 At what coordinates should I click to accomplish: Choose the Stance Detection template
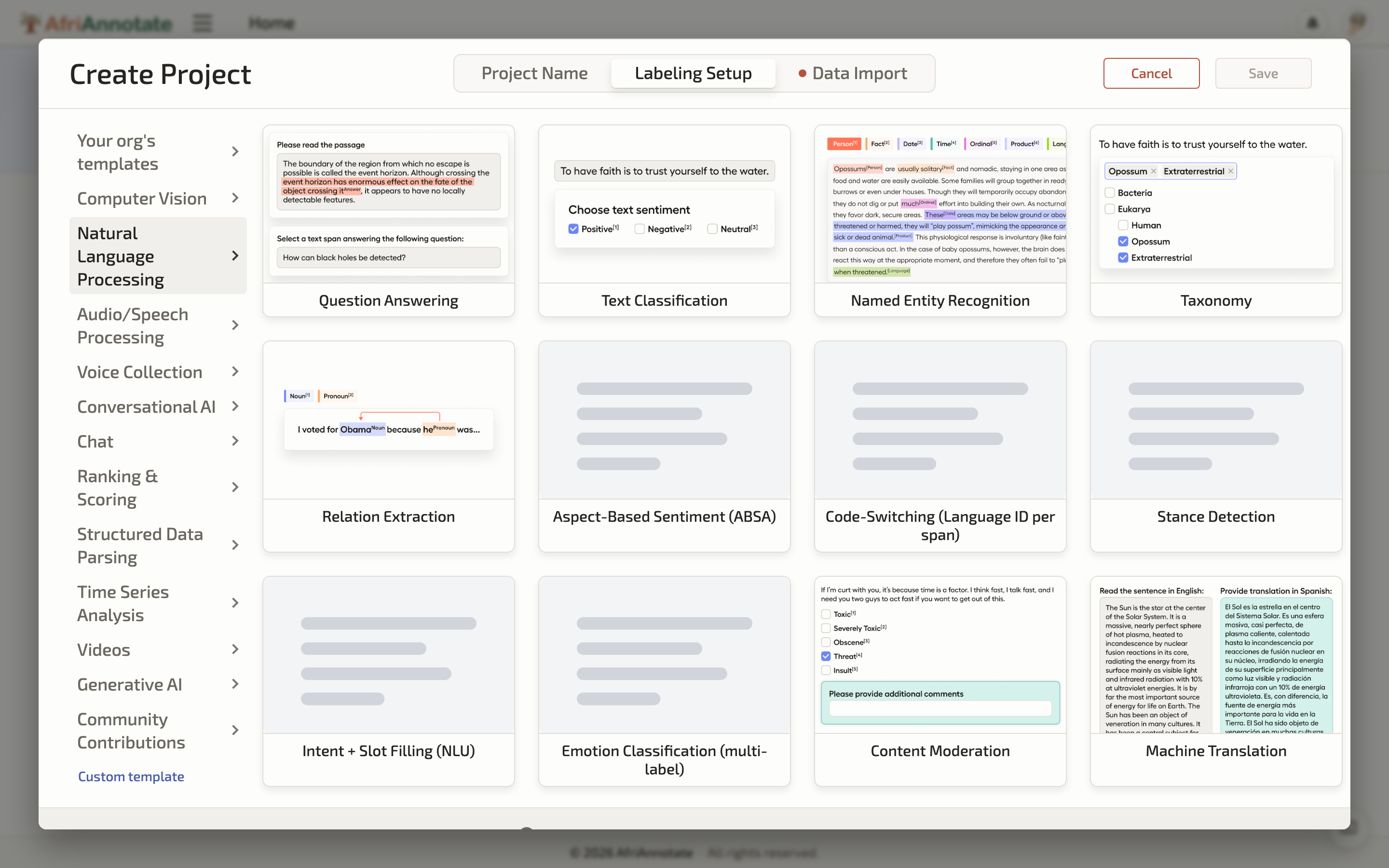[1216, 447]
